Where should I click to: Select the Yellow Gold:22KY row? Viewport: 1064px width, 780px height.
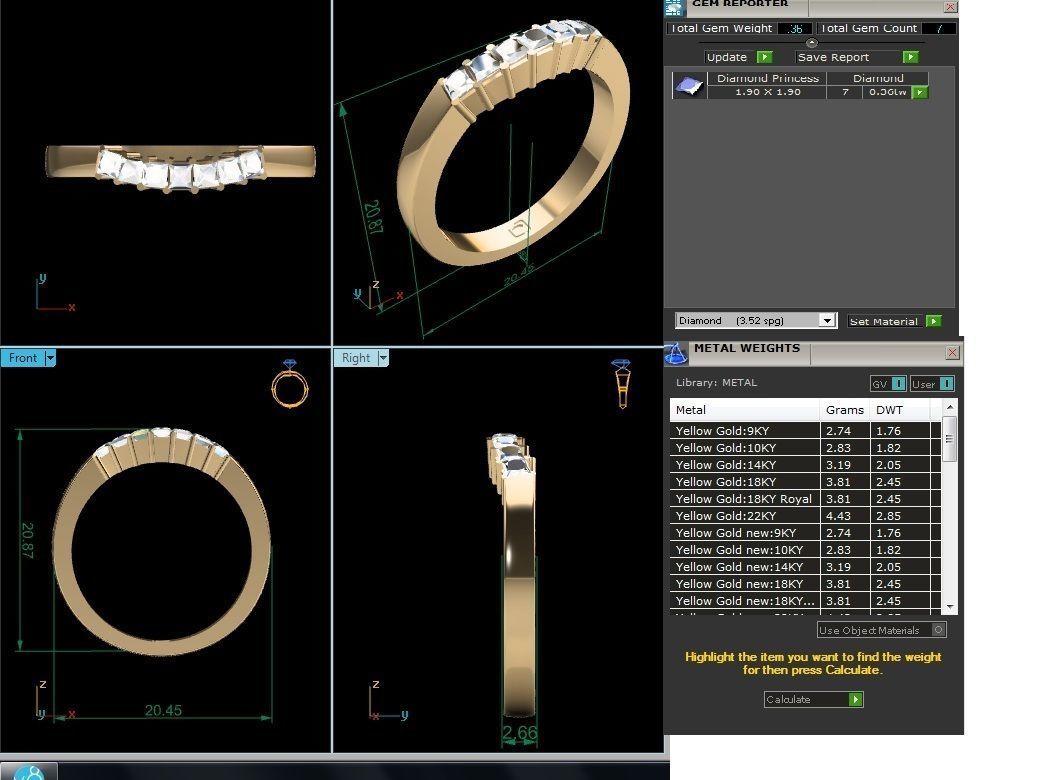click(805, 515)
